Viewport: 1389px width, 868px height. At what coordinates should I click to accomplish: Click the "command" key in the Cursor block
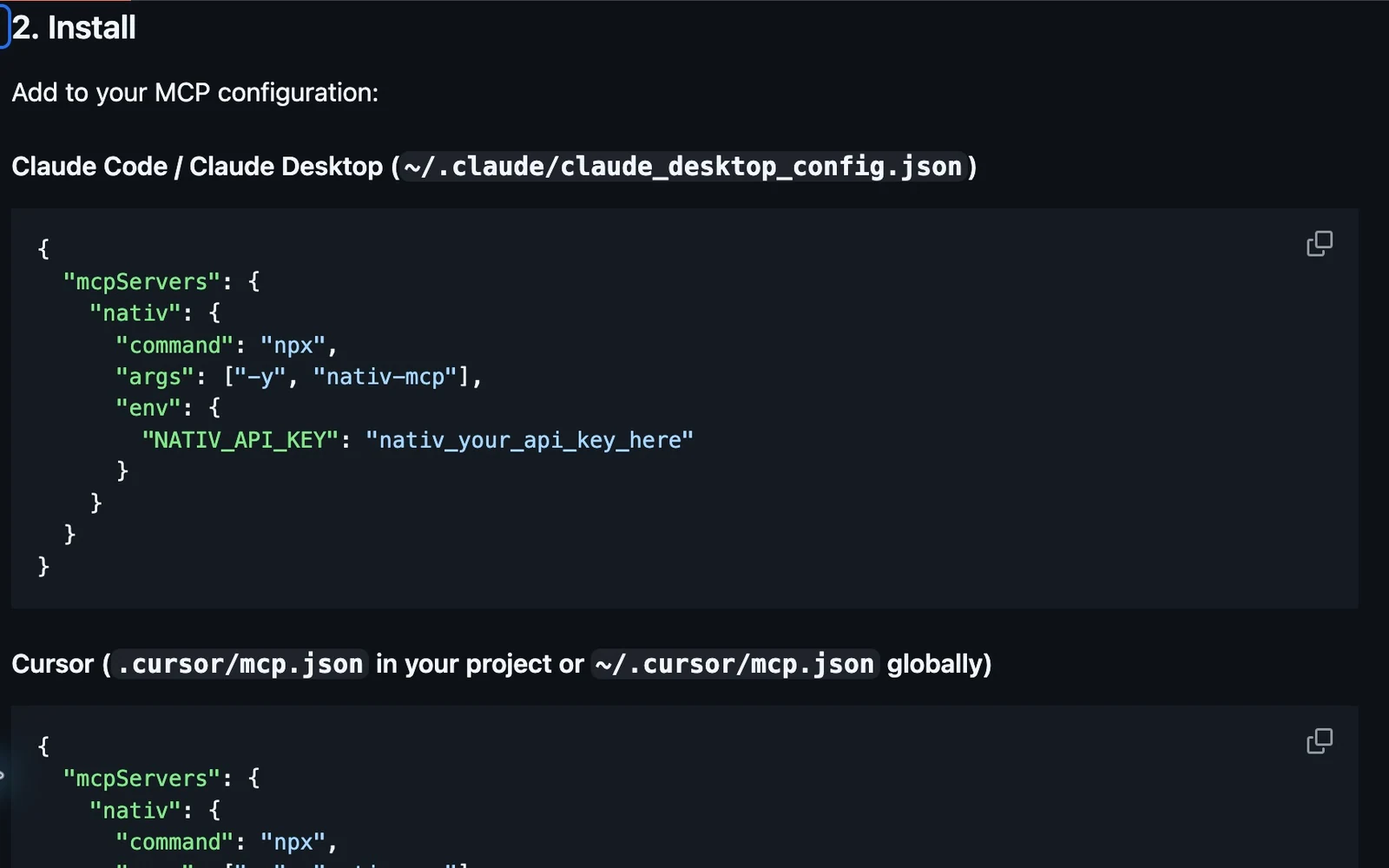[174, 842]
